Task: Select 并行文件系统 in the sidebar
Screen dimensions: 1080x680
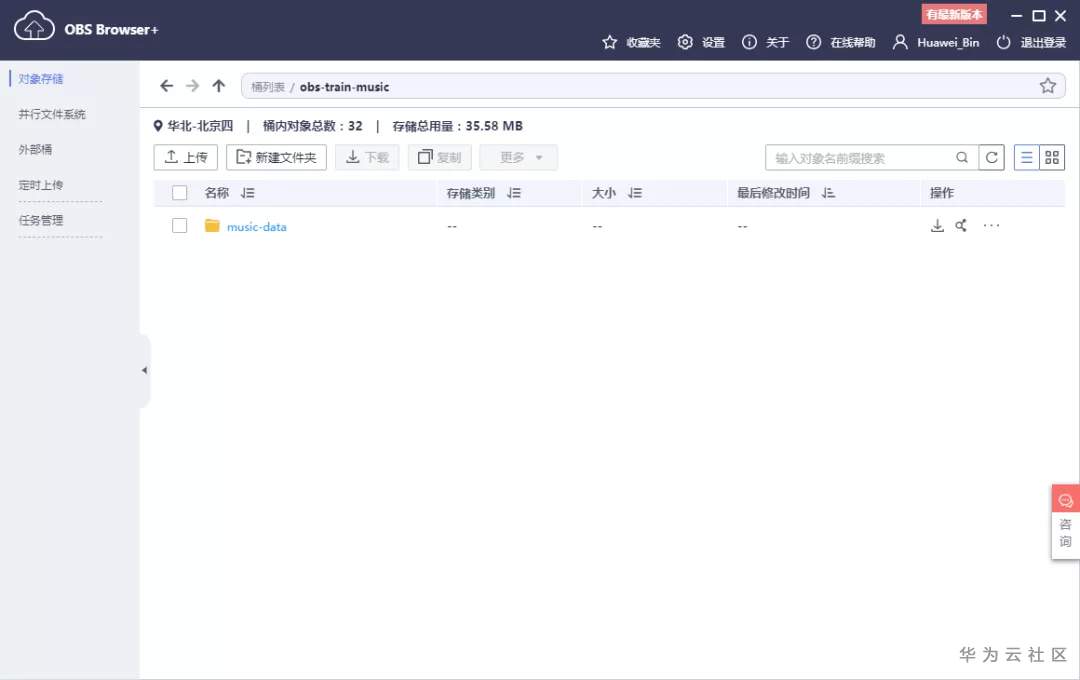Action: click(x=52, y=114)
